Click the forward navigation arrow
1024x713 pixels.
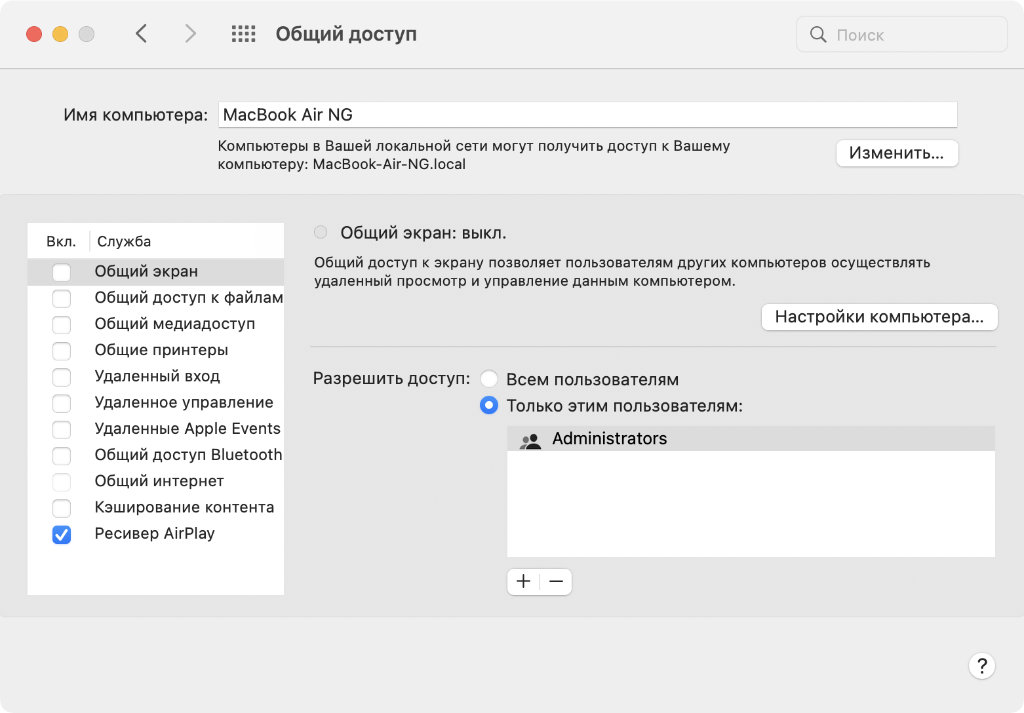tap(190, 34)
